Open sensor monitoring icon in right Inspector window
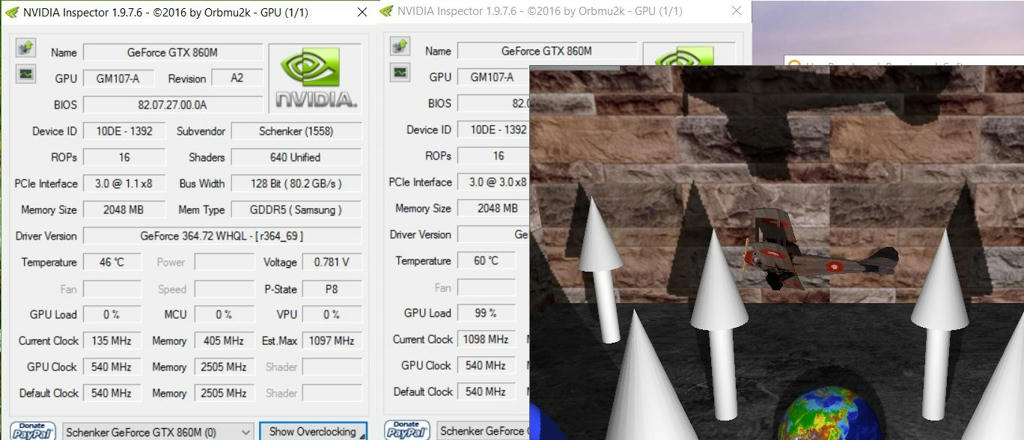Image resolution: width=1024 pixels, height=440 pixels. (x=400, y=72)
